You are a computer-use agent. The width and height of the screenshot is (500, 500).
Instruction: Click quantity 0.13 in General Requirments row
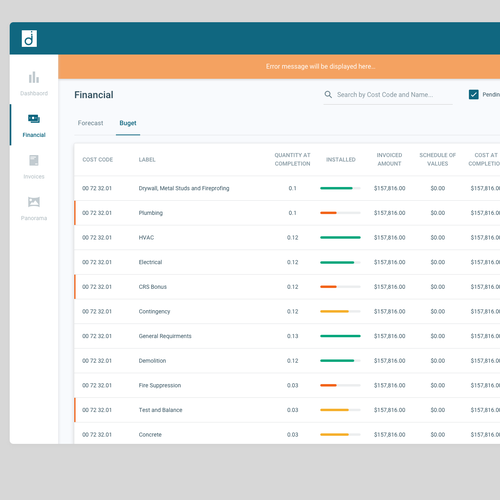coord(292,336)
